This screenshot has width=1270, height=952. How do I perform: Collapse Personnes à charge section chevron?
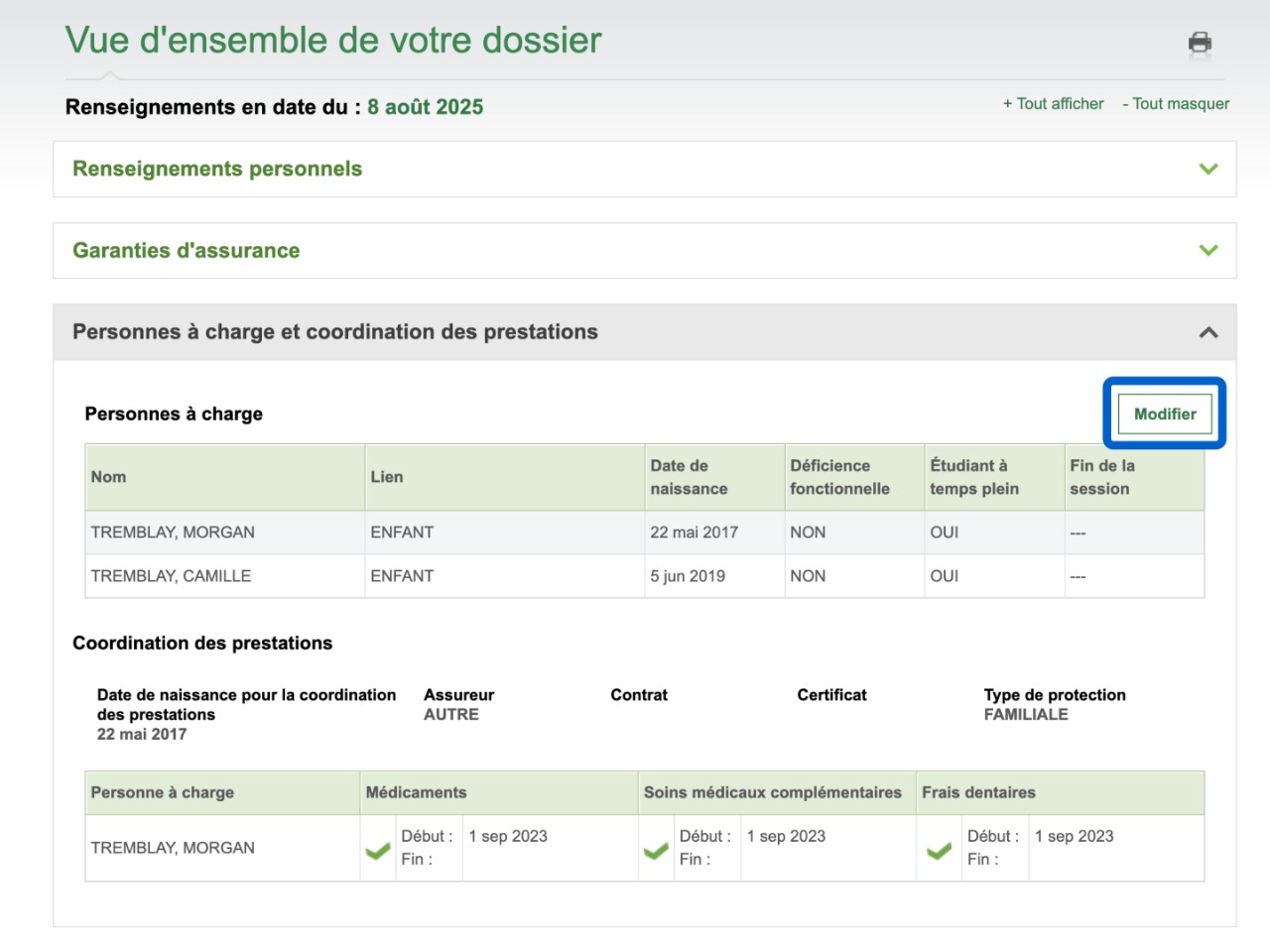click(1207, 332)
